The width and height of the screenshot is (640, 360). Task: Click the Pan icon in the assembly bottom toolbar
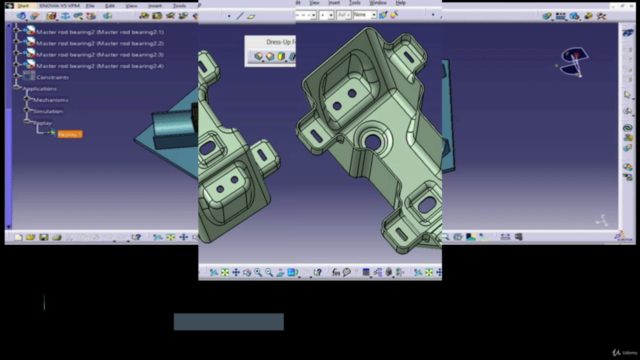coord(184,237)
